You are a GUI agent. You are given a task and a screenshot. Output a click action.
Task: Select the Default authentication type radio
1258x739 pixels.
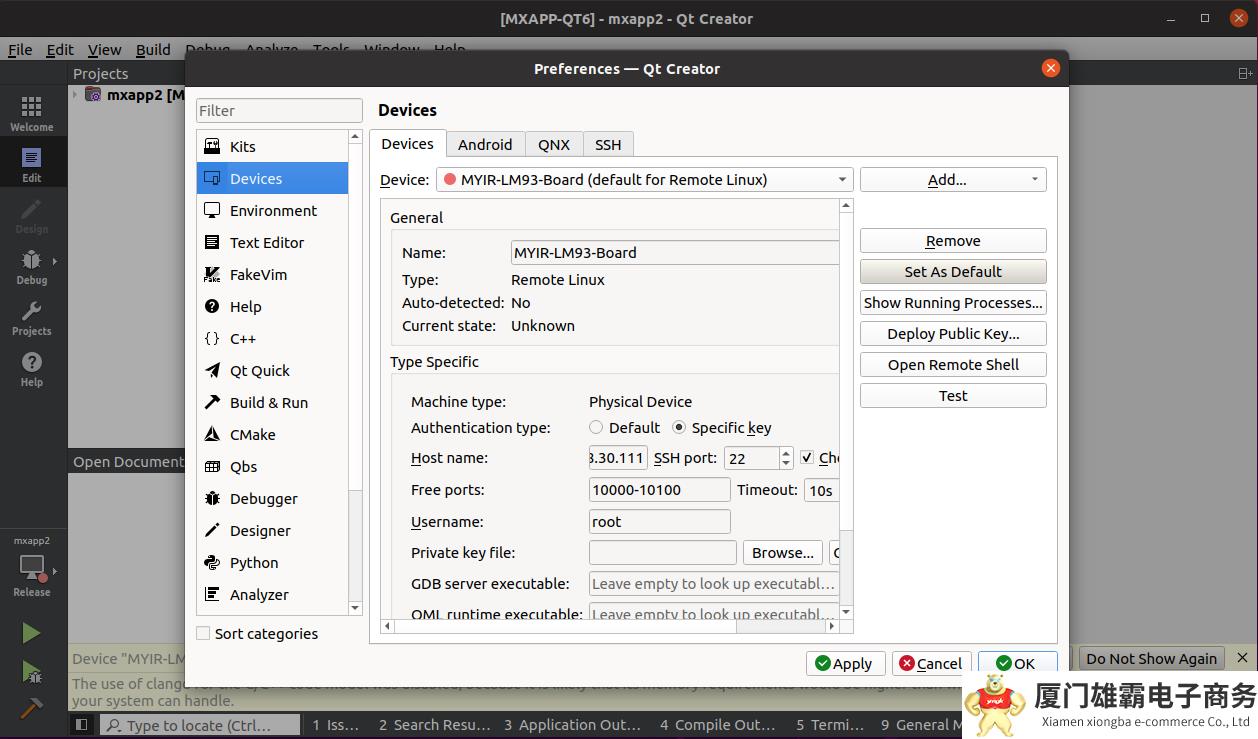597,428
